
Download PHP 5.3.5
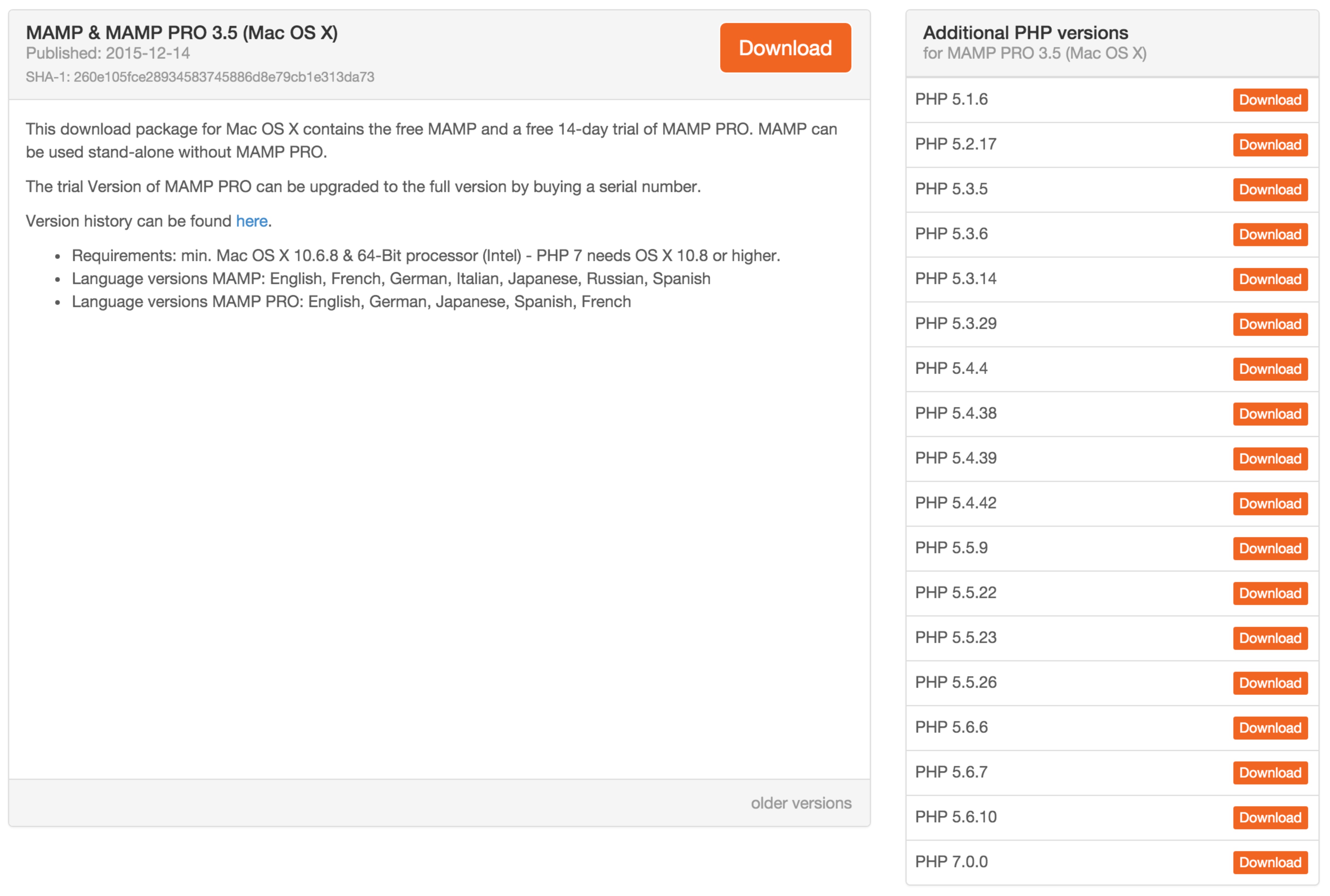[1270, 190]
